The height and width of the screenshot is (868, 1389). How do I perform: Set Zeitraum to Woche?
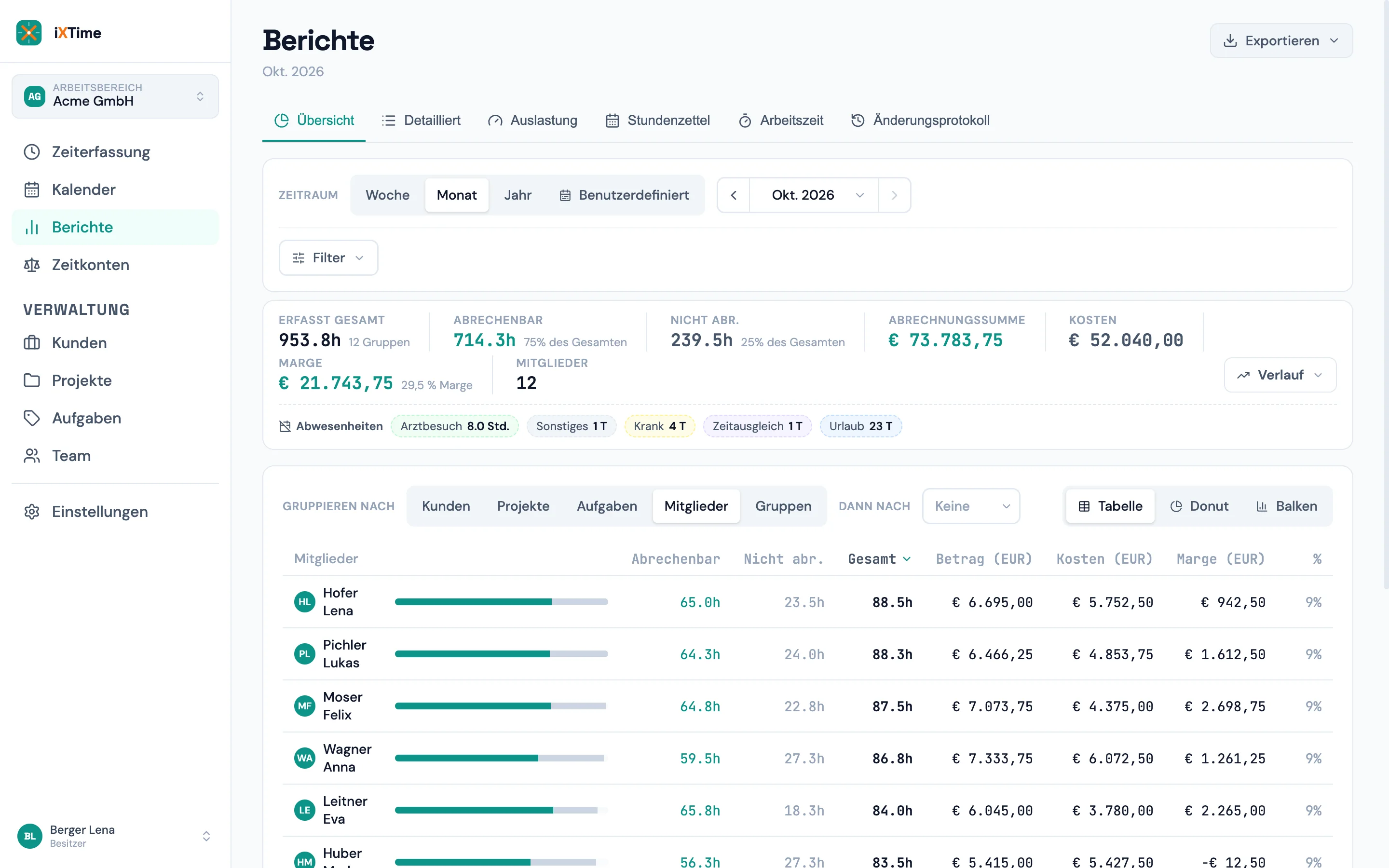click(387, 195)
